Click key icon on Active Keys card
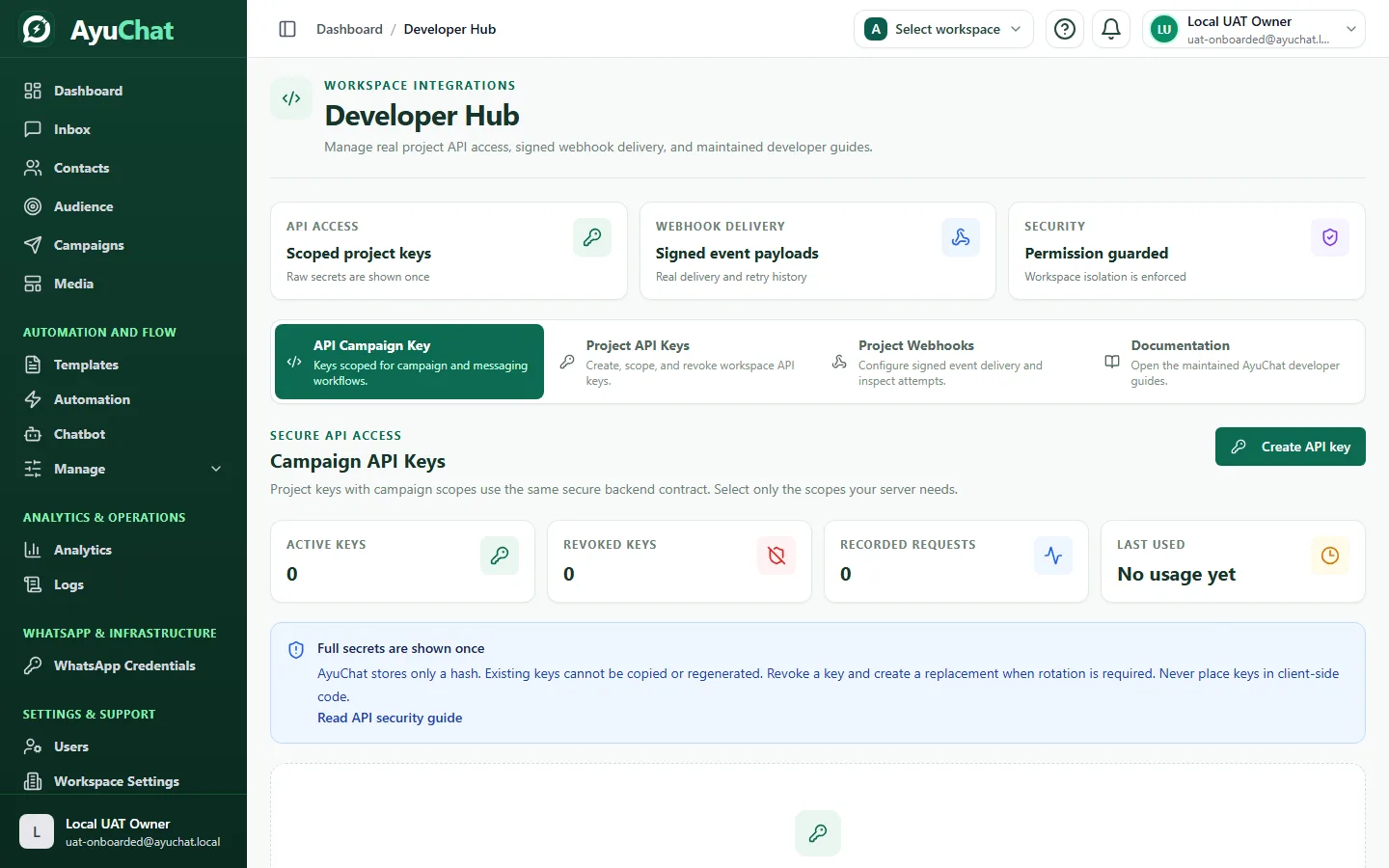 tap(500, 556)
